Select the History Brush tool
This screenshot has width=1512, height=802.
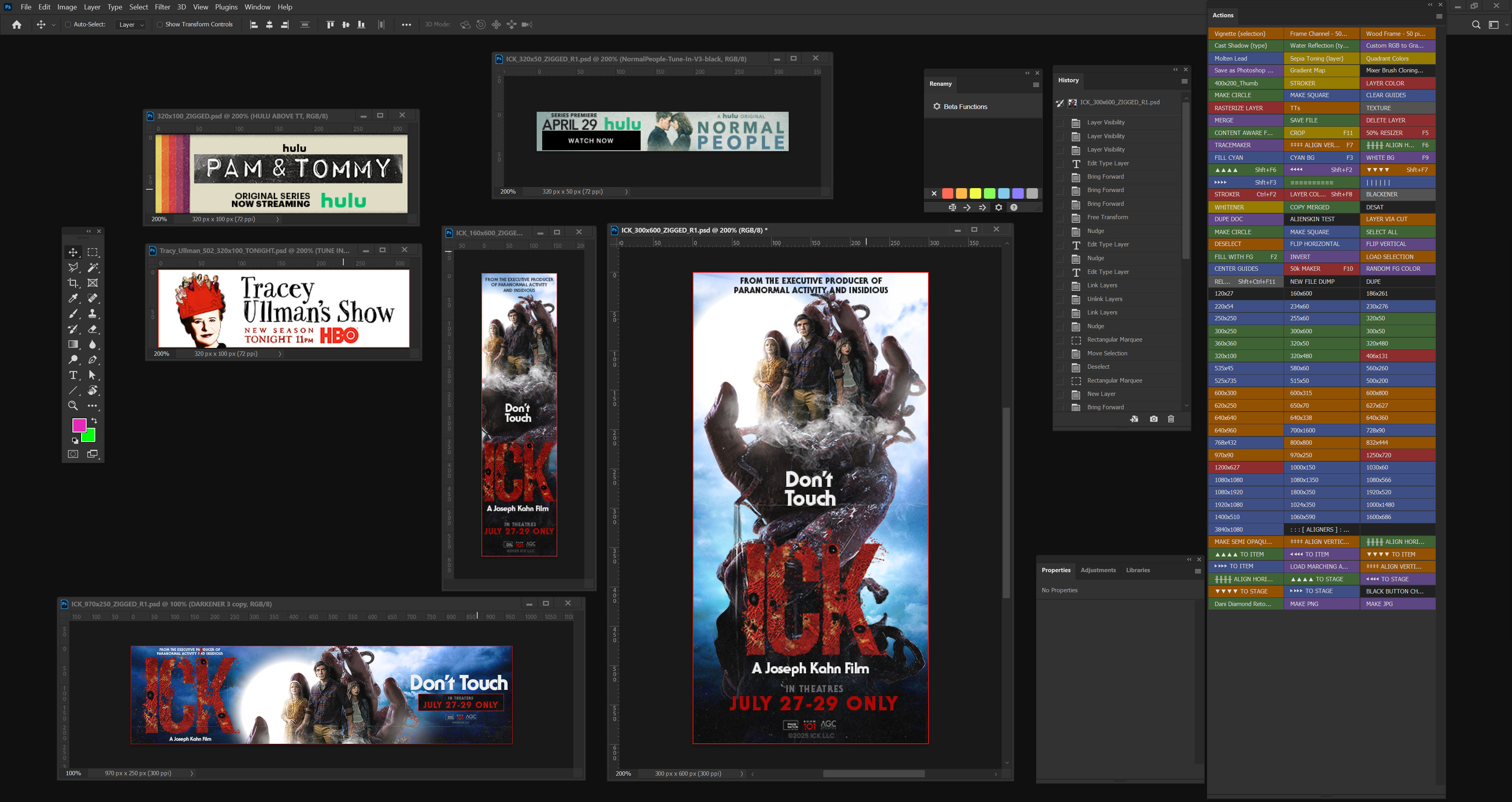[x=73, y=329]
